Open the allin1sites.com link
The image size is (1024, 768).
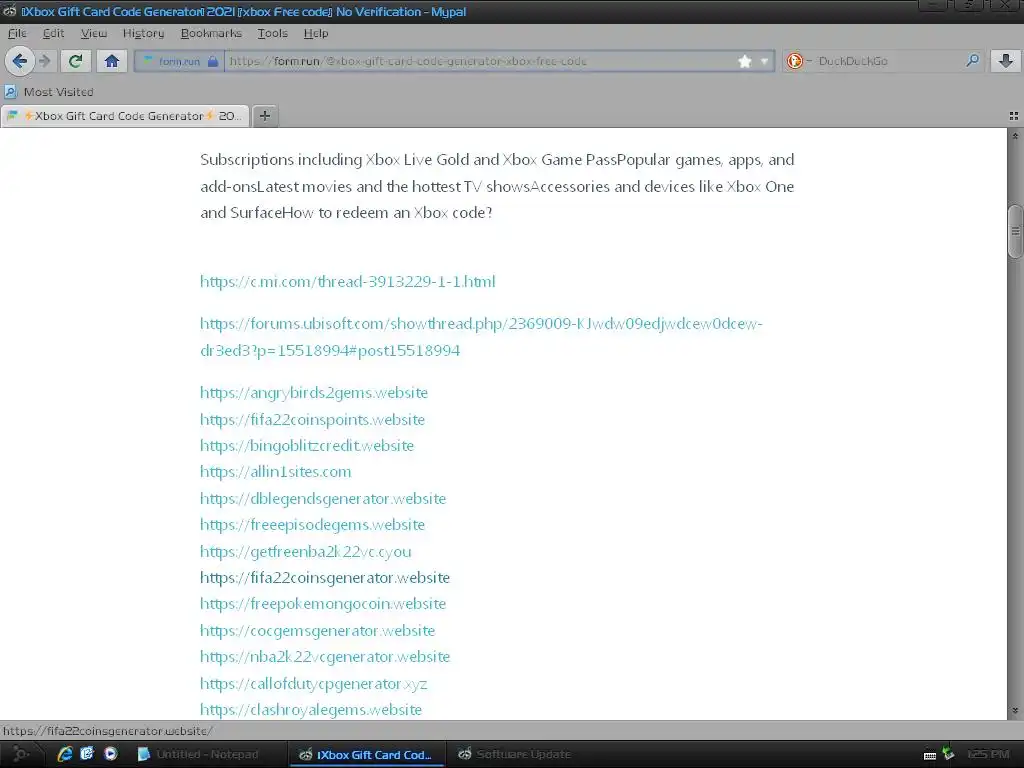coord(276,472)
